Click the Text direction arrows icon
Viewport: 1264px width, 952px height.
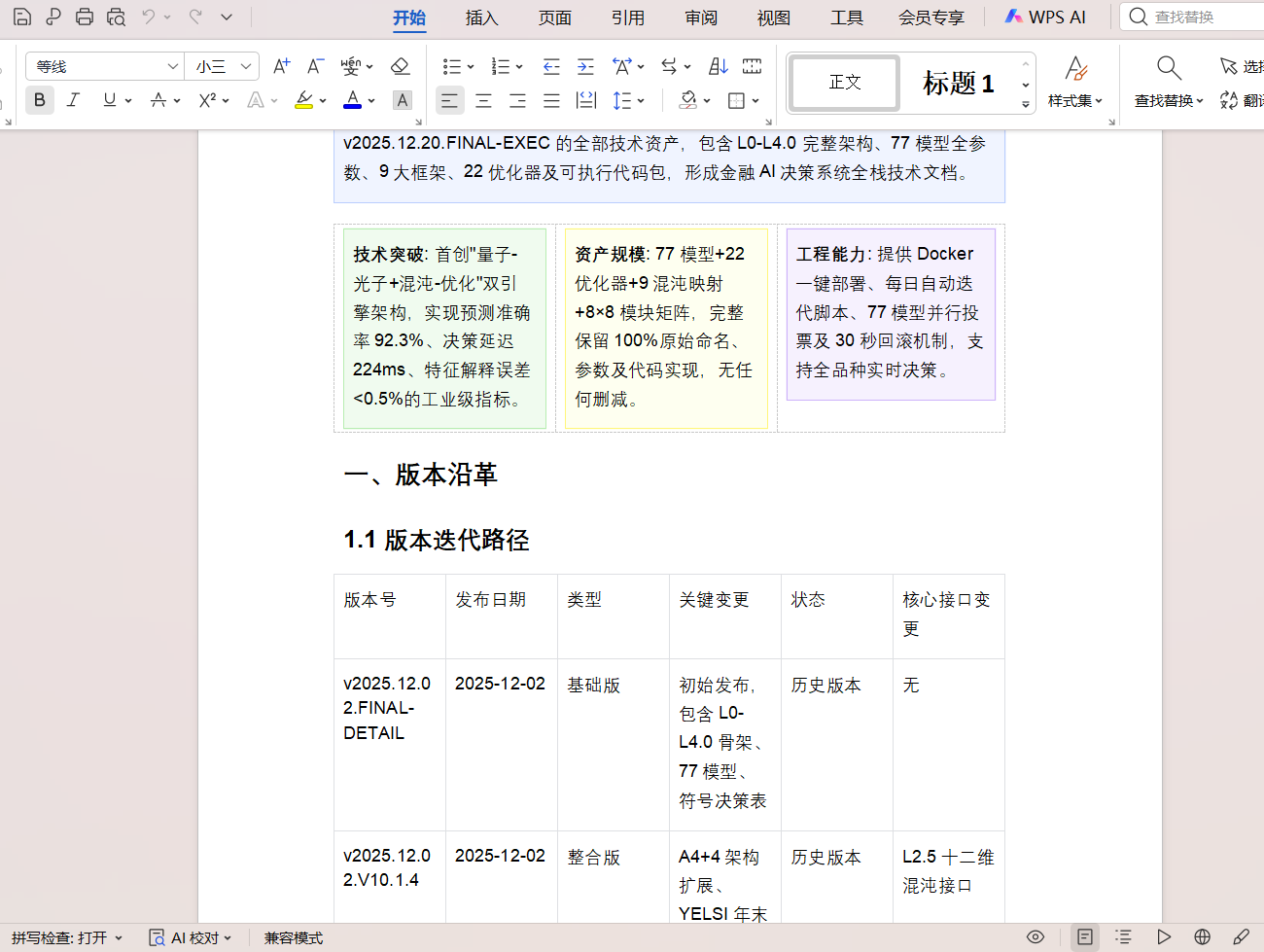669,66
